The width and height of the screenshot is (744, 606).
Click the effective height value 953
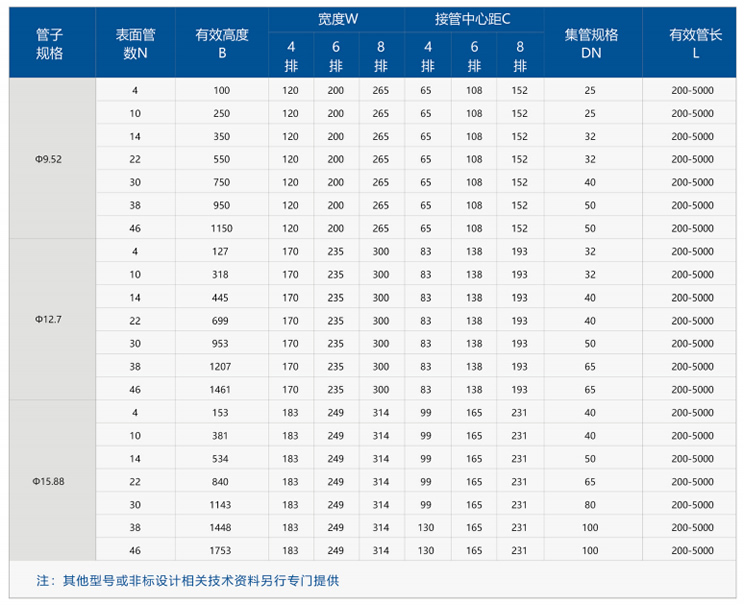pos(220,344)
